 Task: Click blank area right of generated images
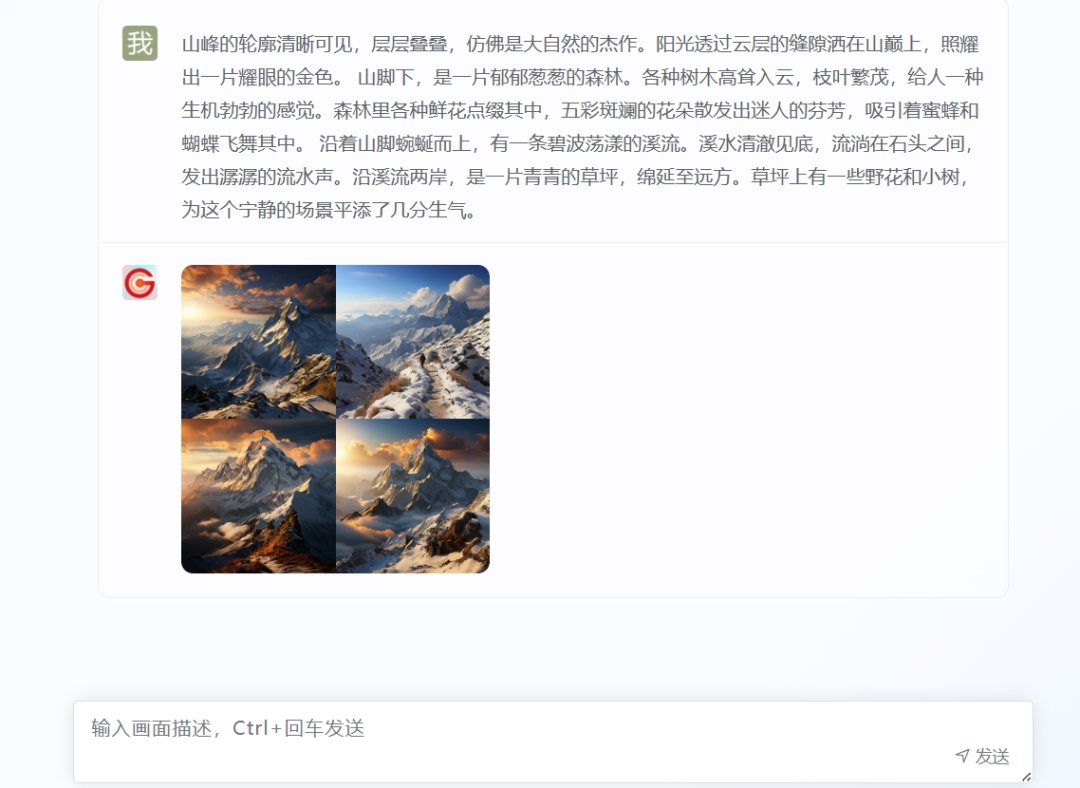[x=747, y=419]
